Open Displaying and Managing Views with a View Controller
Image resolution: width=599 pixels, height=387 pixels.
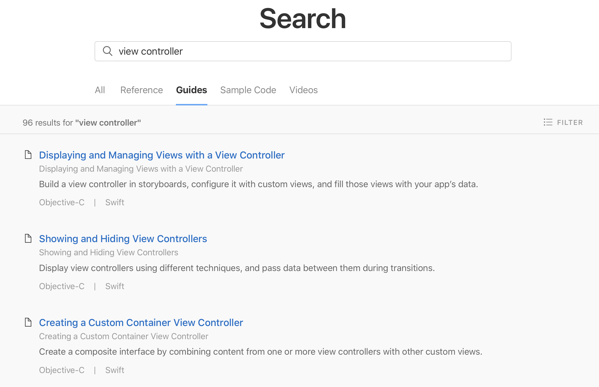pyautogui.click(x=162, y=155)
